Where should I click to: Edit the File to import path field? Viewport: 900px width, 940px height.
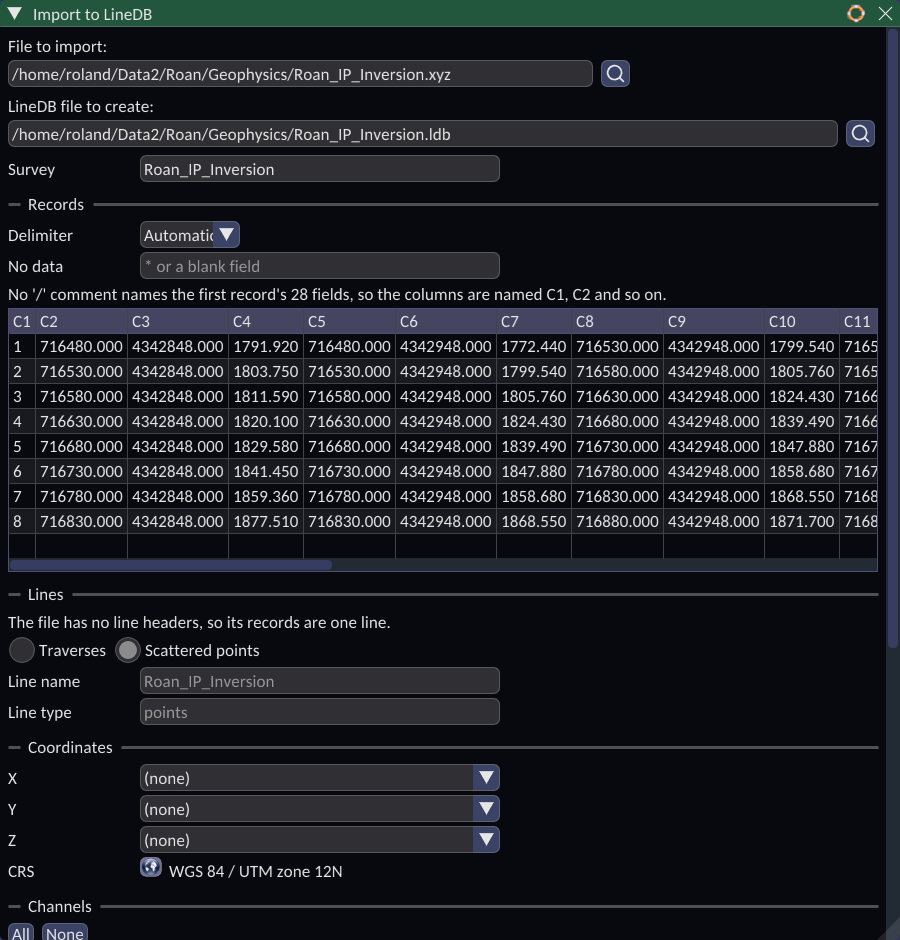pyautogui.click(x=300, y=74)
